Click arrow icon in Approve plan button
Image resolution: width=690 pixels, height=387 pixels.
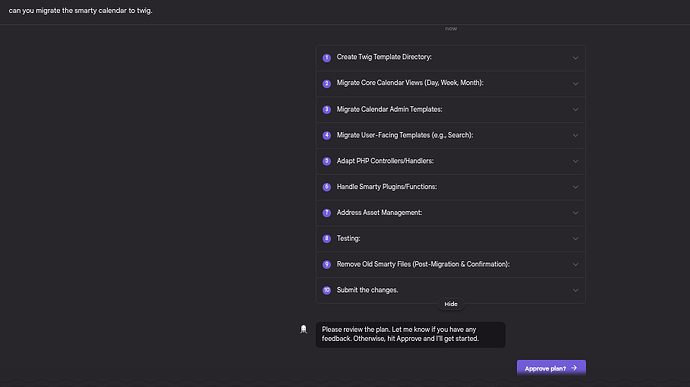coord(574,368)
